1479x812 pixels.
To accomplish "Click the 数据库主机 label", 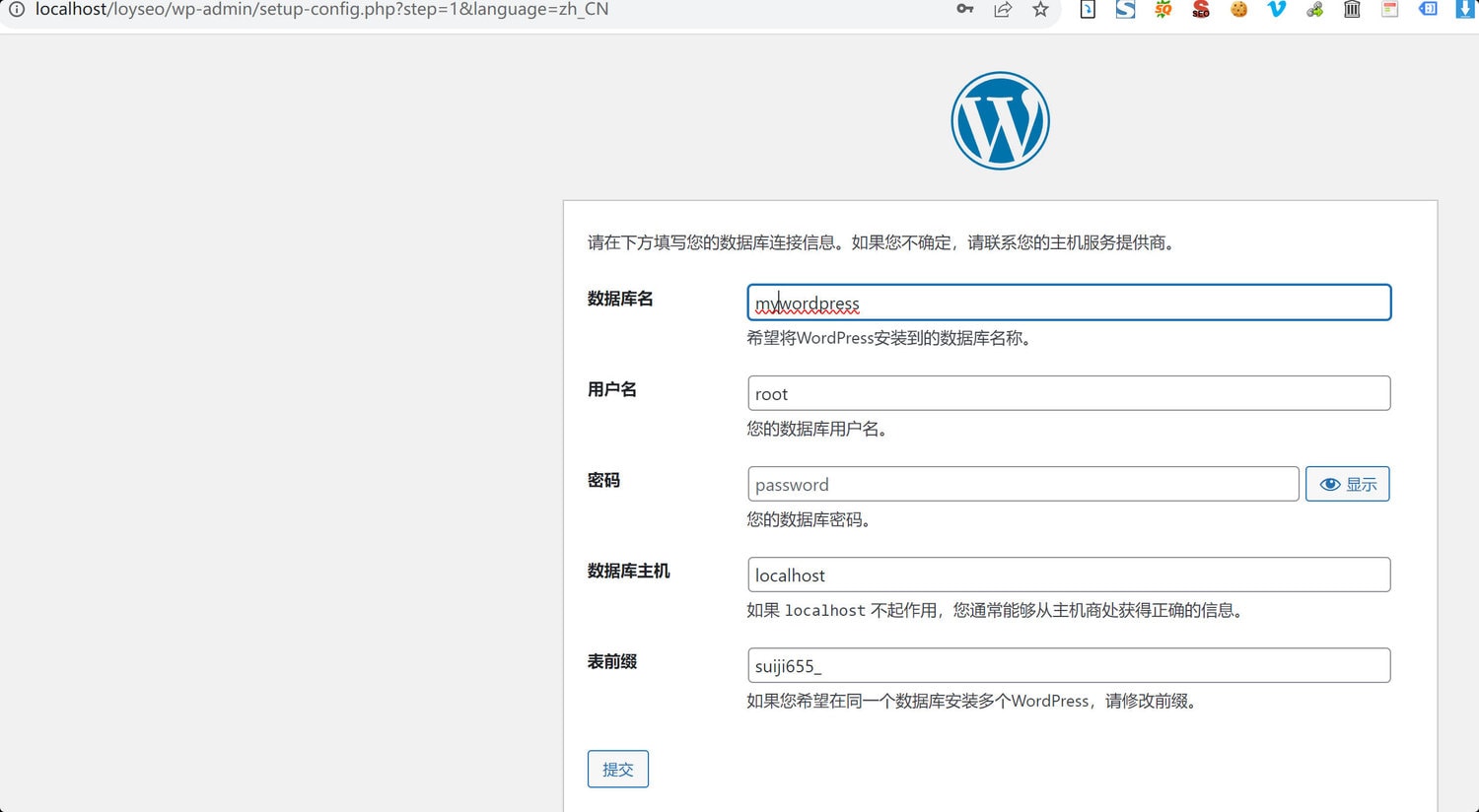I will 628,571.
